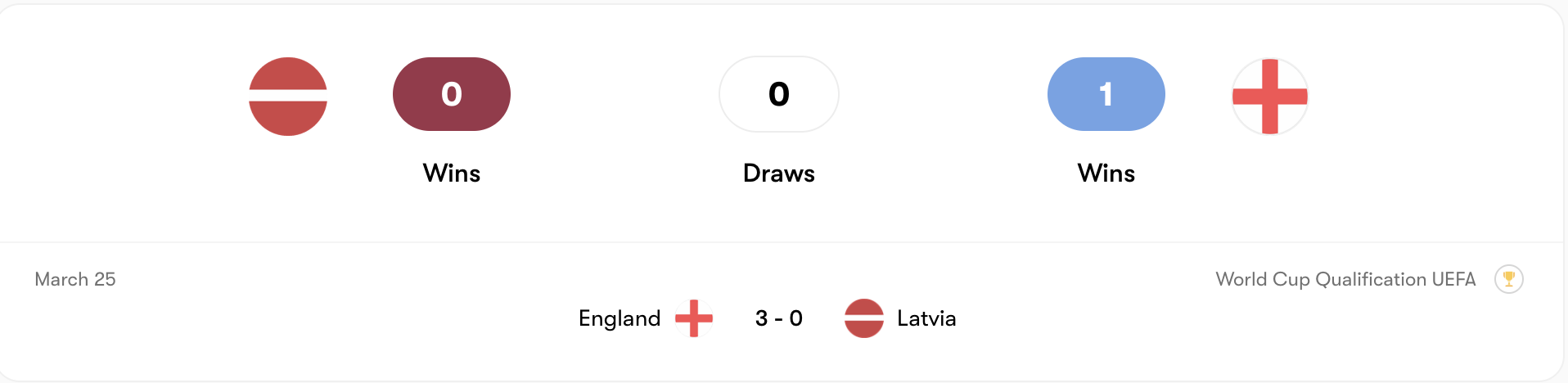Click England's goal count 3 in the score
The width and height of the screenshot is (1568, 383).
pyautogui.click(x=761, y=318)
